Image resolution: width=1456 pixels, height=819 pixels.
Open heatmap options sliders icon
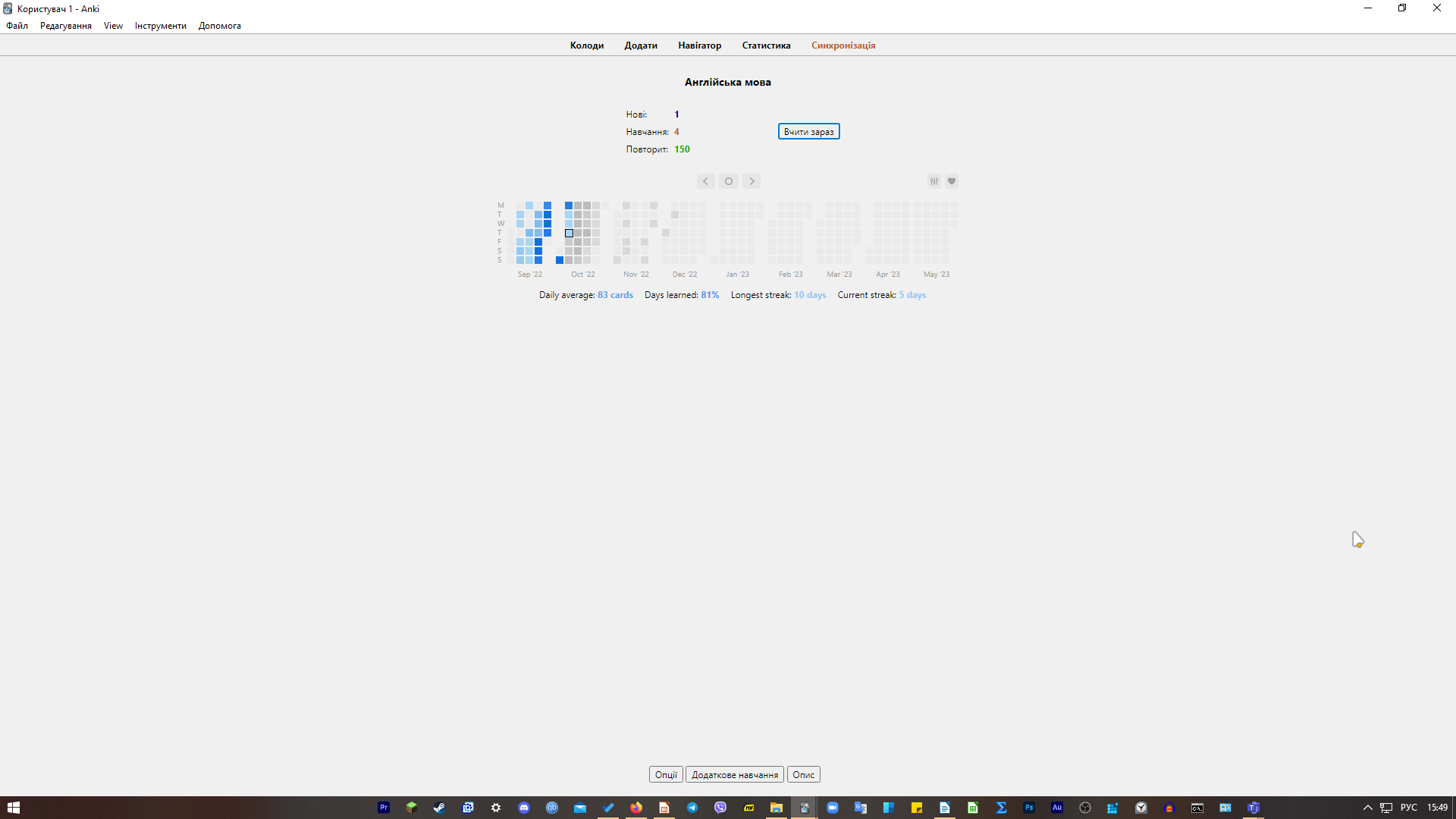pos(934,181)
